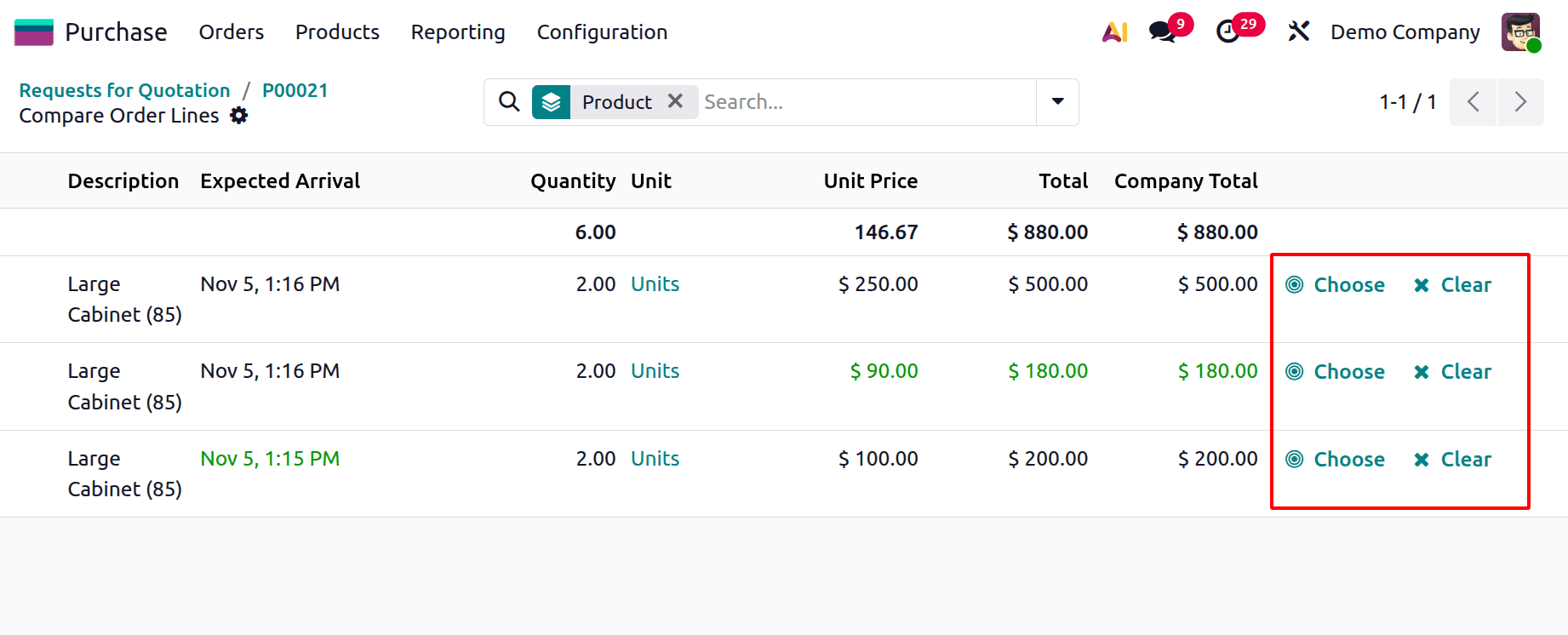The width and height of the screenshot is (1568, 635).
Task: Open the conversations messages icon
Action: [x=1163, y=32]
